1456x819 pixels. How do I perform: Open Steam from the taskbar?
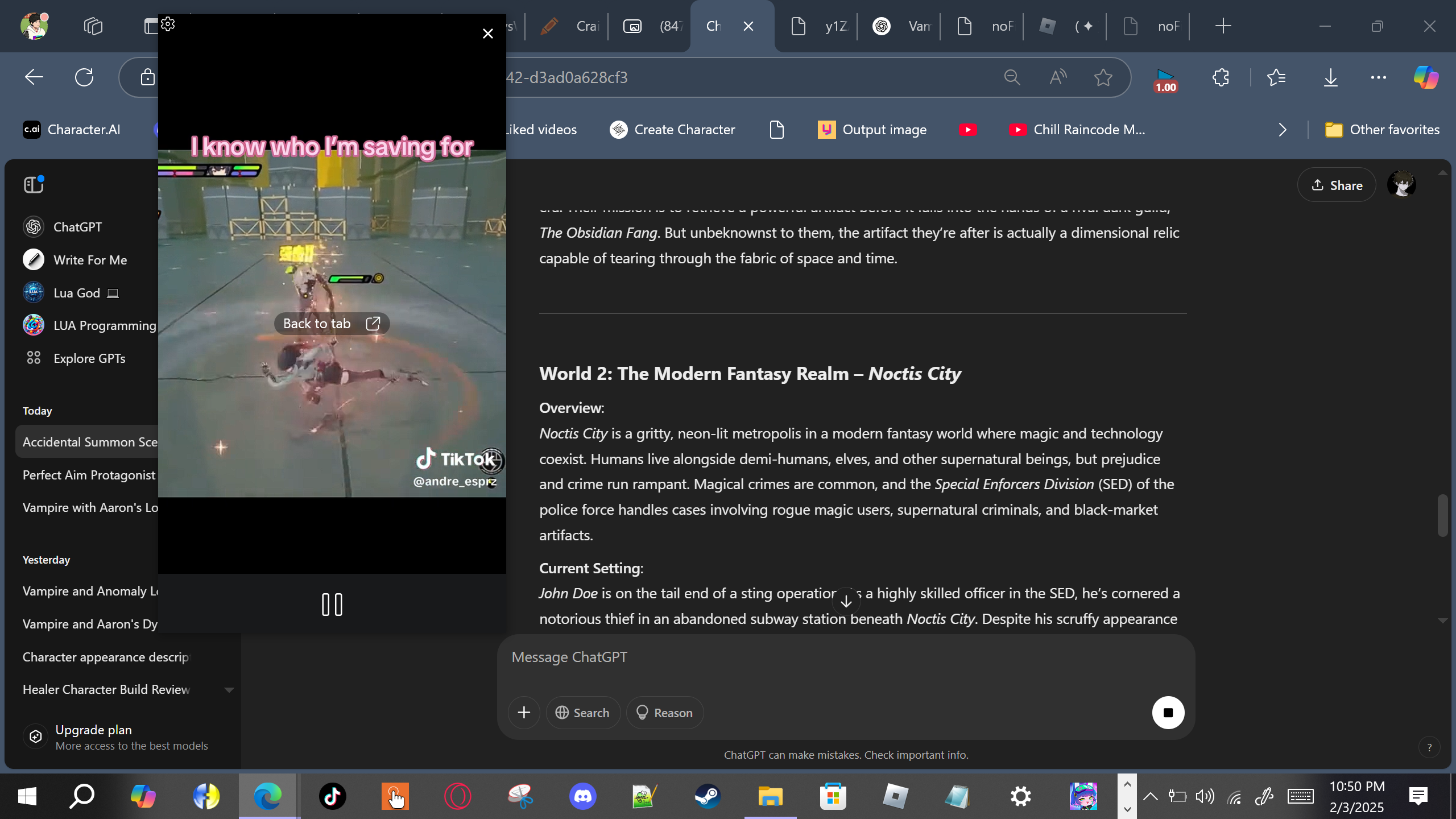708,796
